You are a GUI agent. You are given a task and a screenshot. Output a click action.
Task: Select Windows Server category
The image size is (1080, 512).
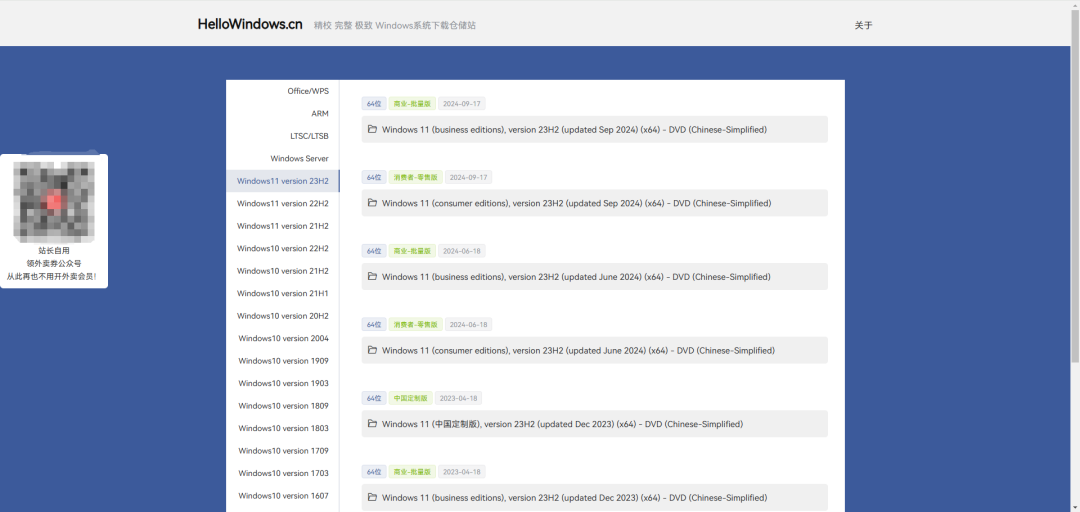(299, 158)
